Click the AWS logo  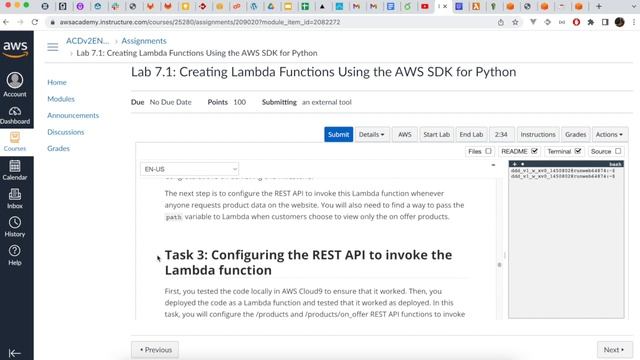pyautogui.click(x=16, y=49)
